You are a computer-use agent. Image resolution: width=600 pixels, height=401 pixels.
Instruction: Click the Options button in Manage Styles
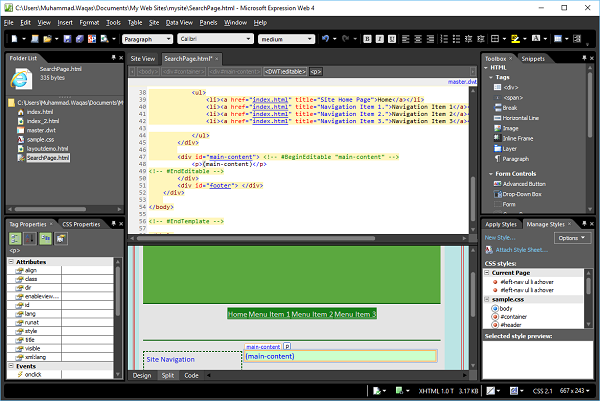coord(570,238)
